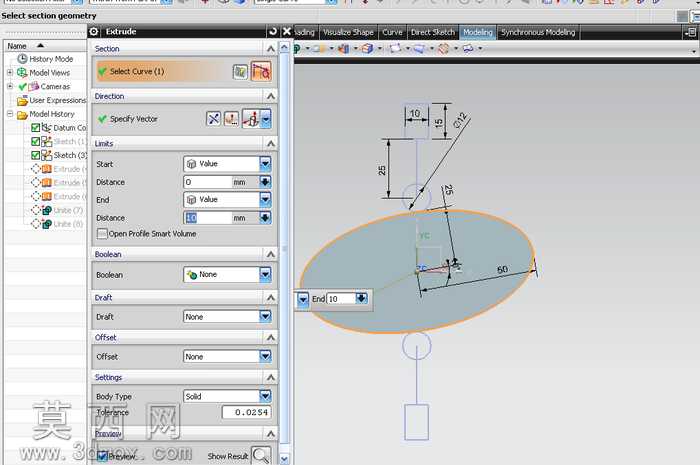
Task: Toggle the Unite (7) suppression diamond
Action: [x=36, y=210]
